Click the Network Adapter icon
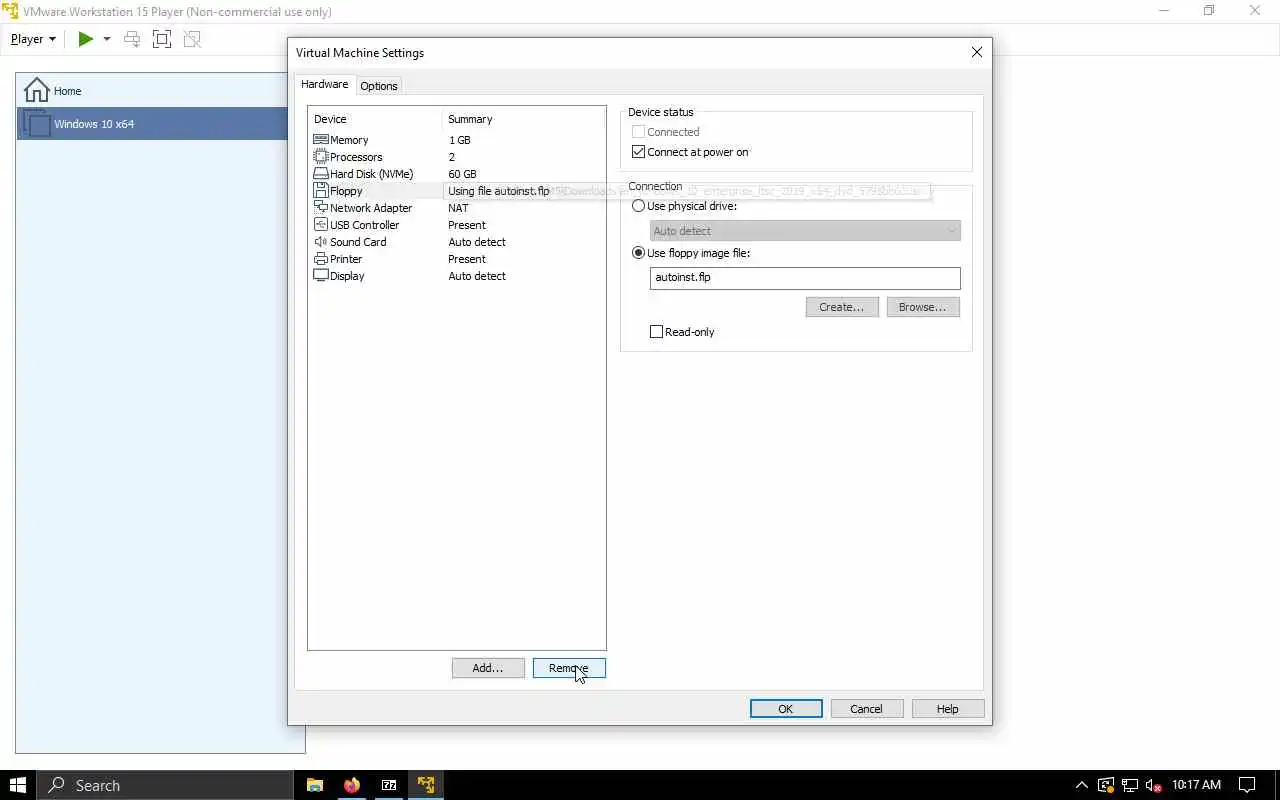The width and height of the screenshot is (1280, 800). (321, 208)
